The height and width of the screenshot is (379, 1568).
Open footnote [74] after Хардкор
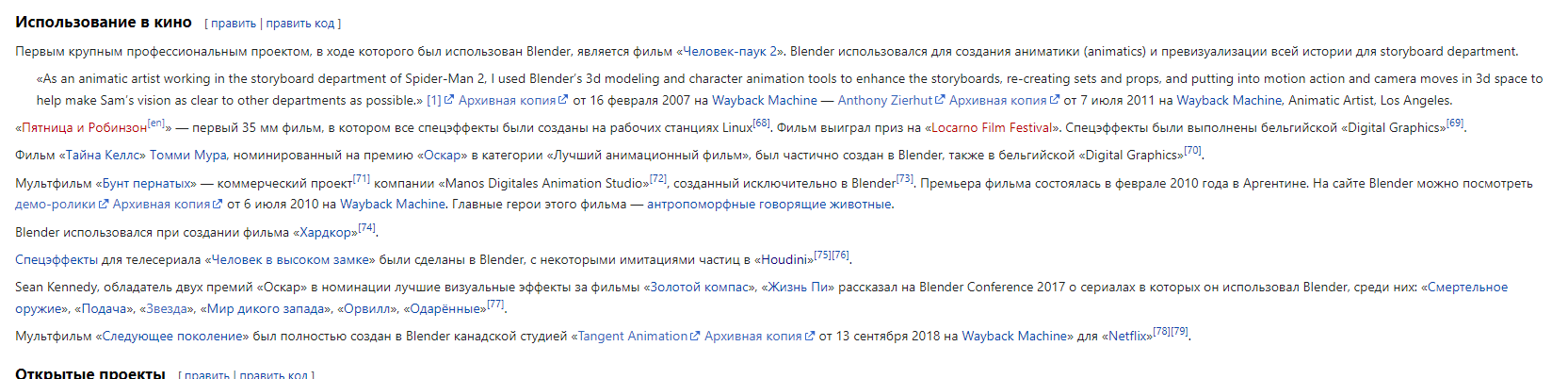(x=366, y=227)
